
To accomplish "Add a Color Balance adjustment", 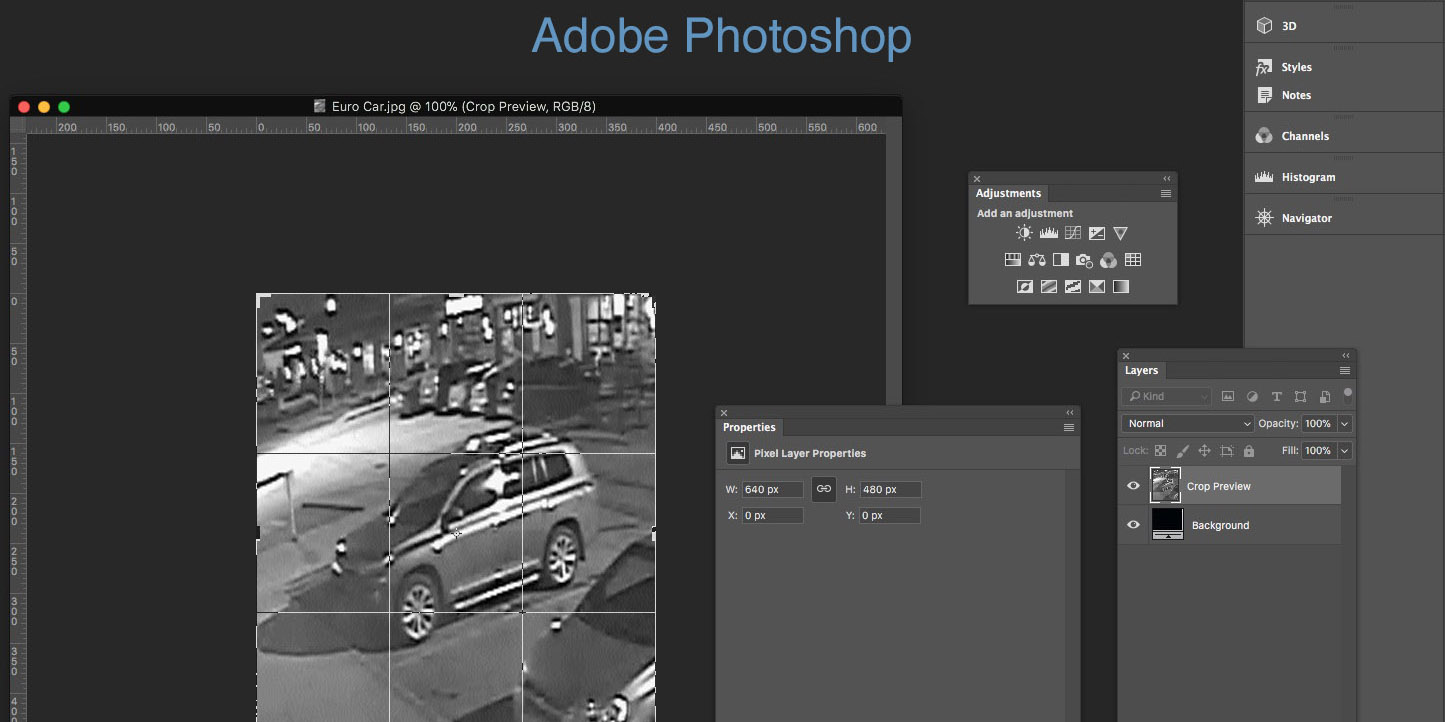I will 1036,260.
